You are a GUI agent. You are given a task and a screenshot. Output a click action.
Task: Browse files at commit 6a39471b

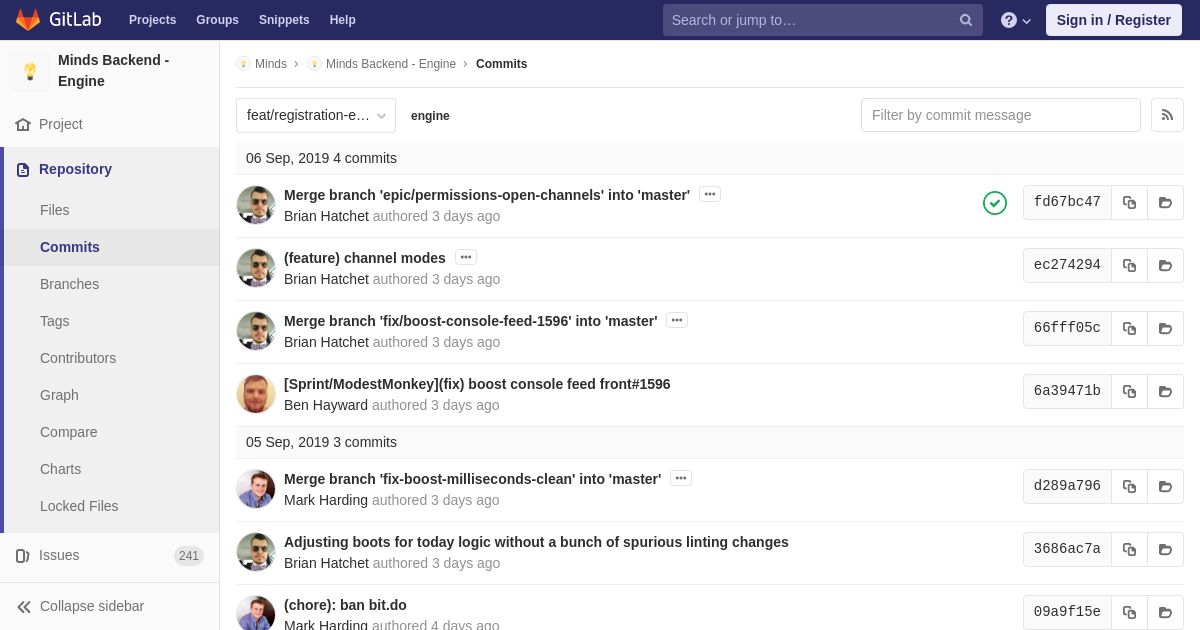[1165, 391]
